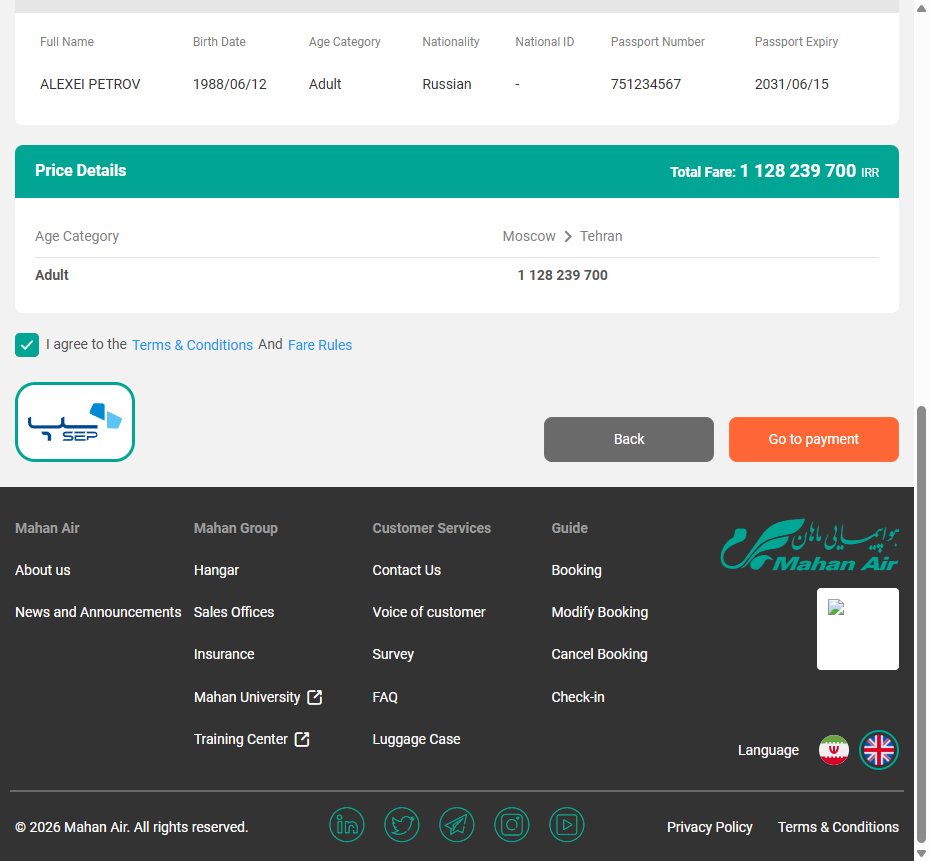Click the Full Name column header
Image resolution: width=929 pixels, height=861 pixels.
(67, 42)
